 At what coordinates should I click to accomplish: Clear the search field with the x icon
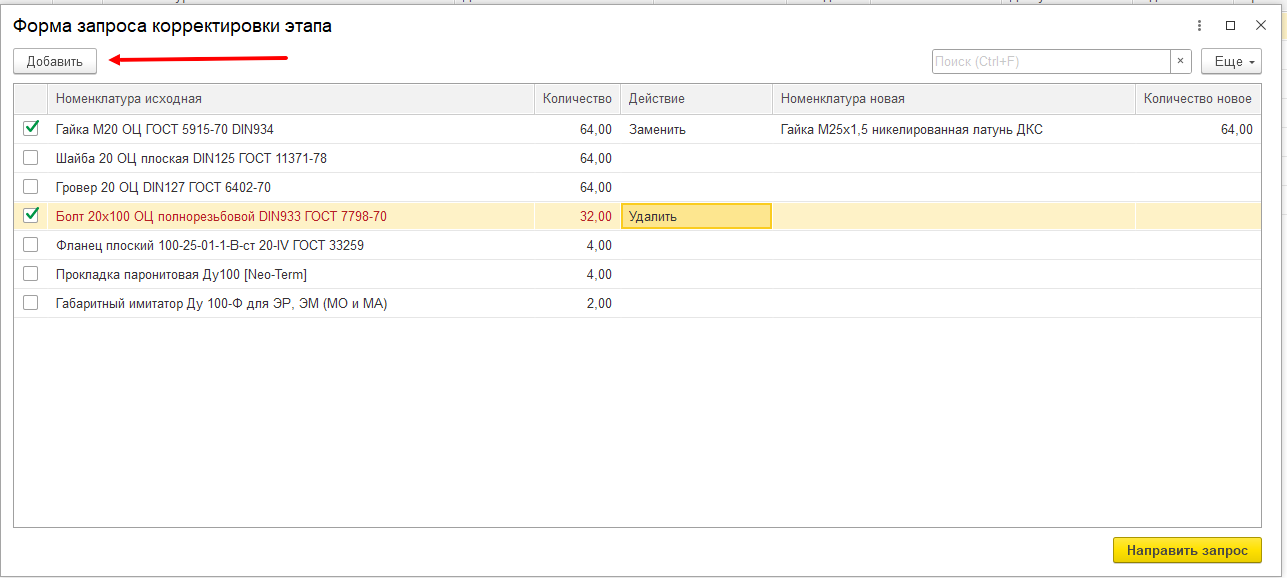click(1181, 61)
